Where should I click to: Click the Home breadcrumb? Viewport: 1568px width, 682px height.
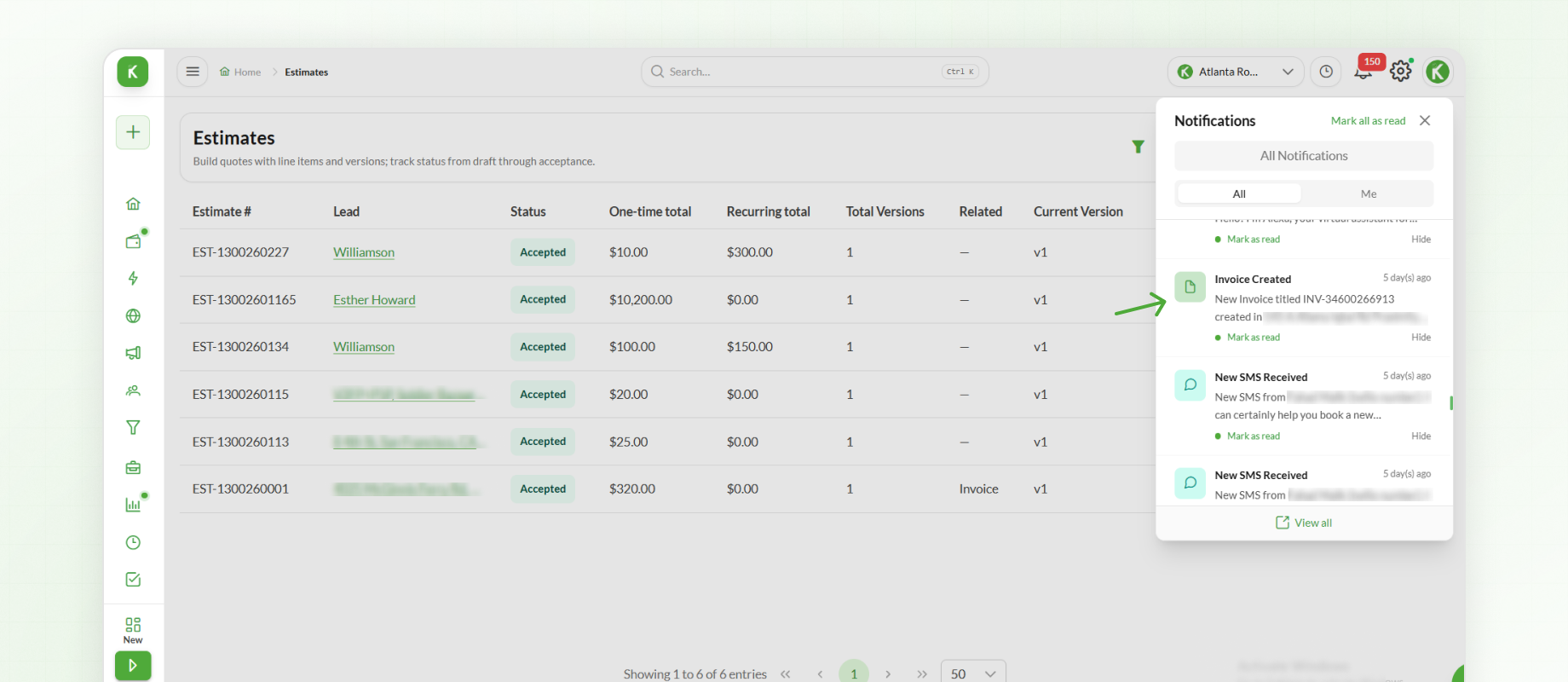coord(240,72)
